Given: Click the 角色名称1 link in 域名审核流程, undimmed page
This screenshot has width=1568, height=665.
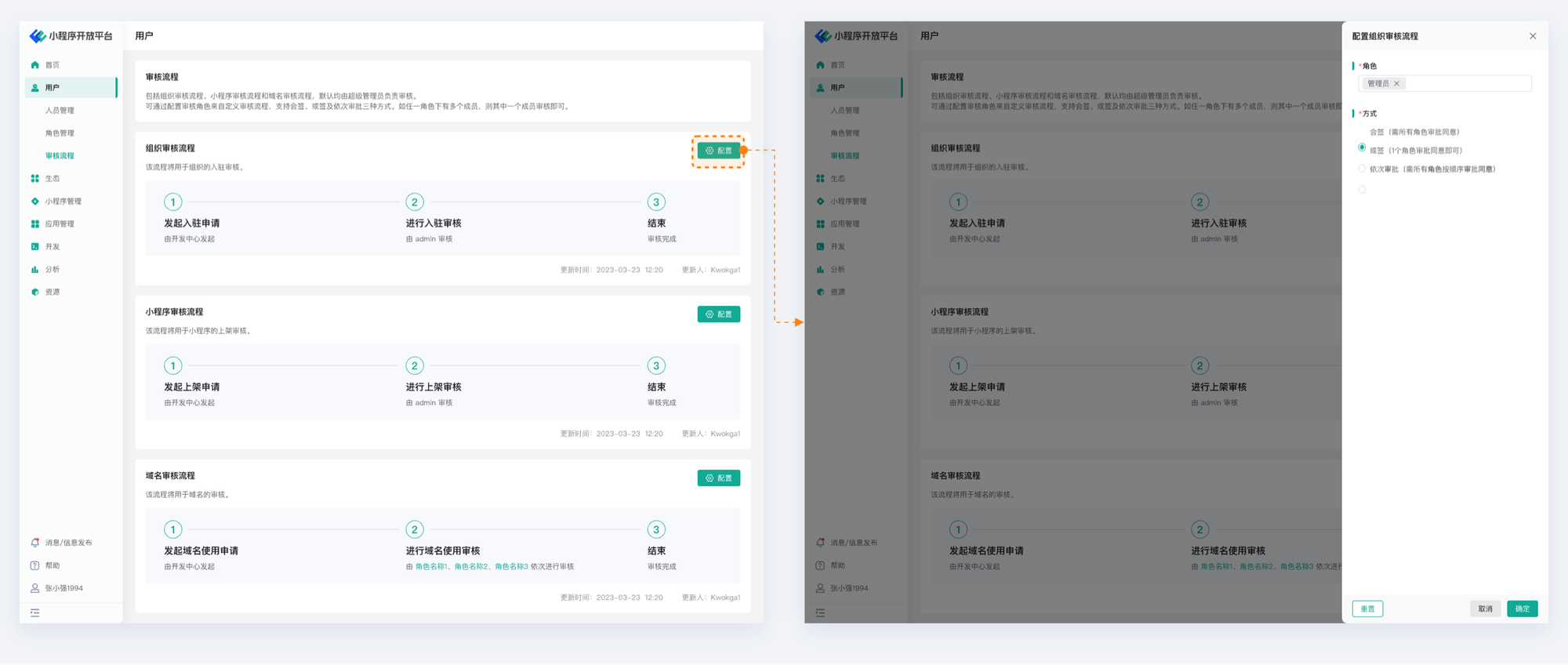Looking at the screenshot, I should coord(431,567).
